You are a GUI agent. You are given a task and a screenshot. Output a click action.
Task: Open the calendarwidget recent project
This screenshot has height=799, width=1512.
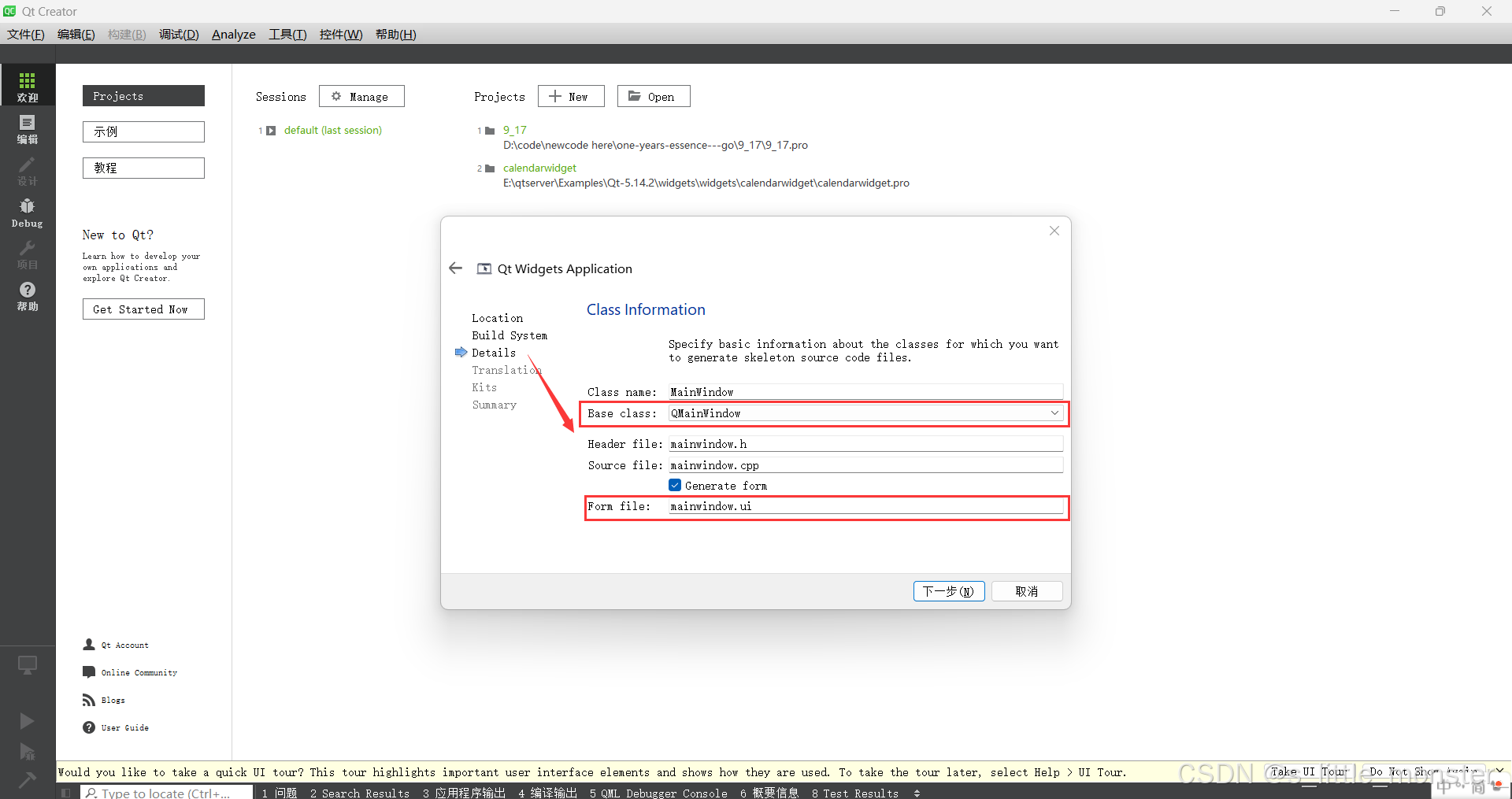point(540,168)
